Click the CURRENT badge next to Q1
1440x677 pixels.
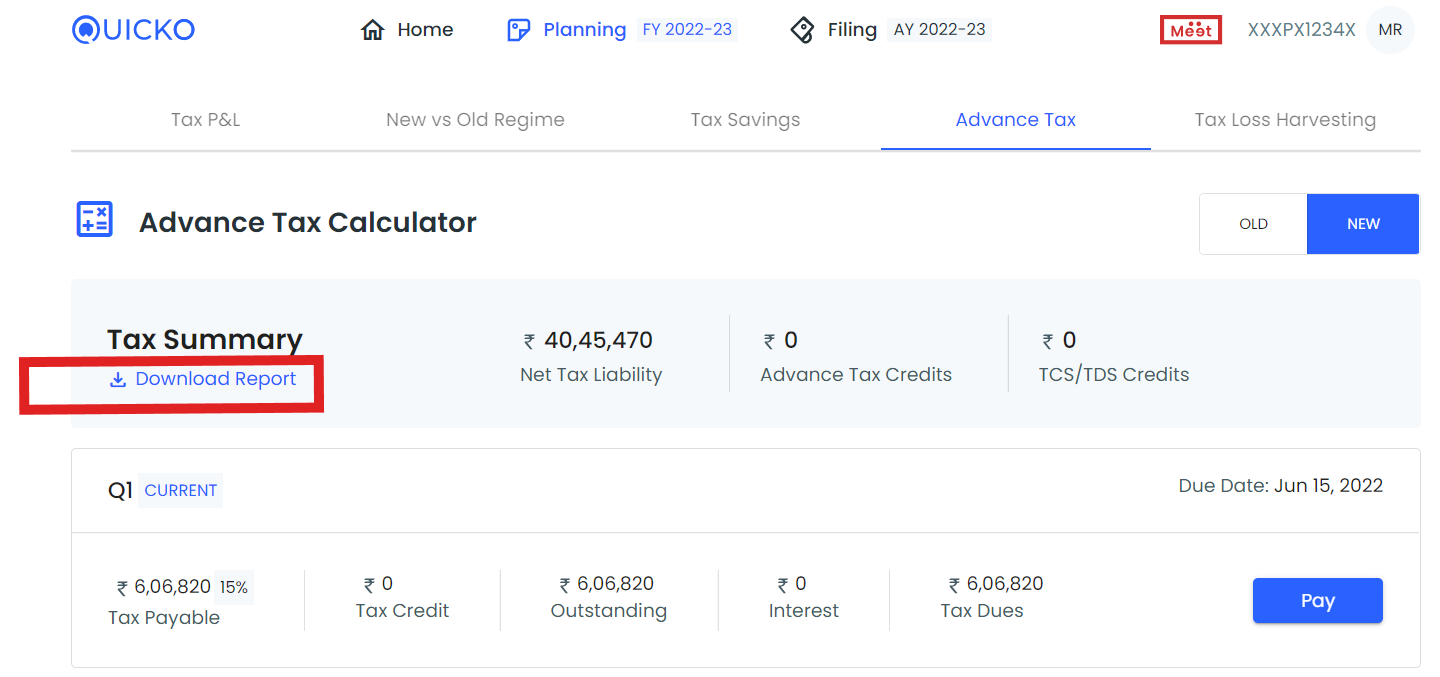pyautogui.click(x=180, y=490)
